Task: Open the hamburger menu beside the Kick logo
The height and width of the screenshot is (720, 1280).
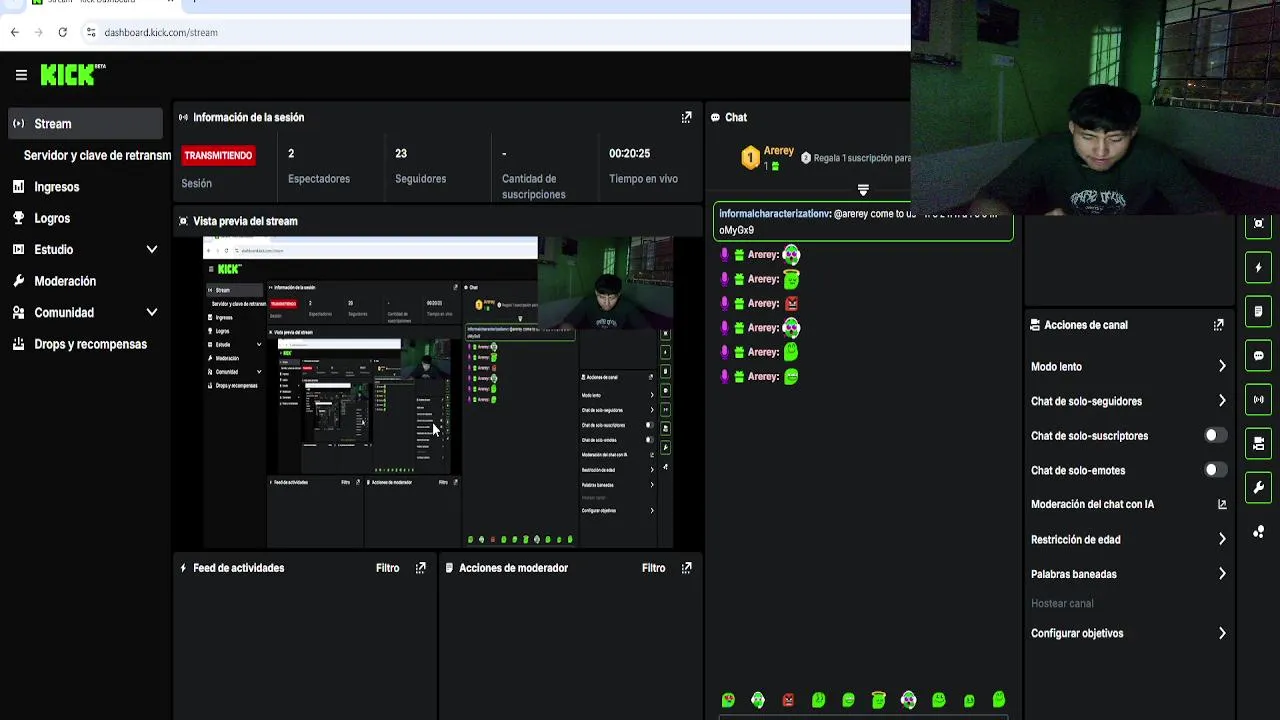Action: coord(21,75)
